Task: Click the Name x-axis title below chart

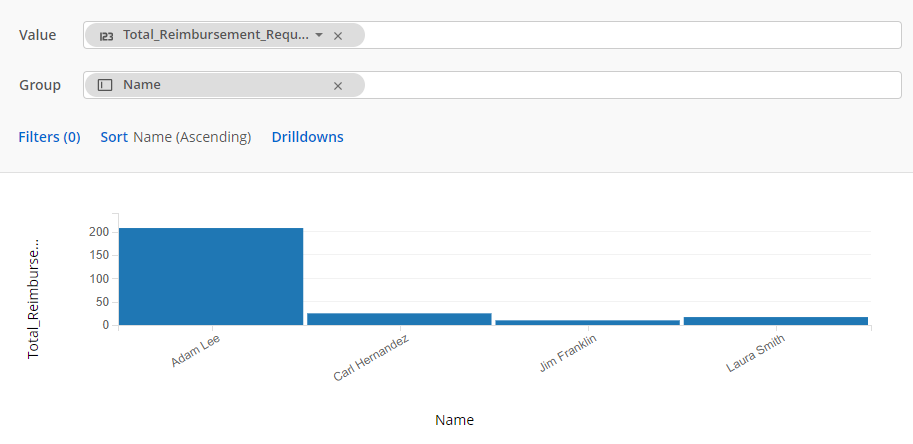Action: point(454,420)
